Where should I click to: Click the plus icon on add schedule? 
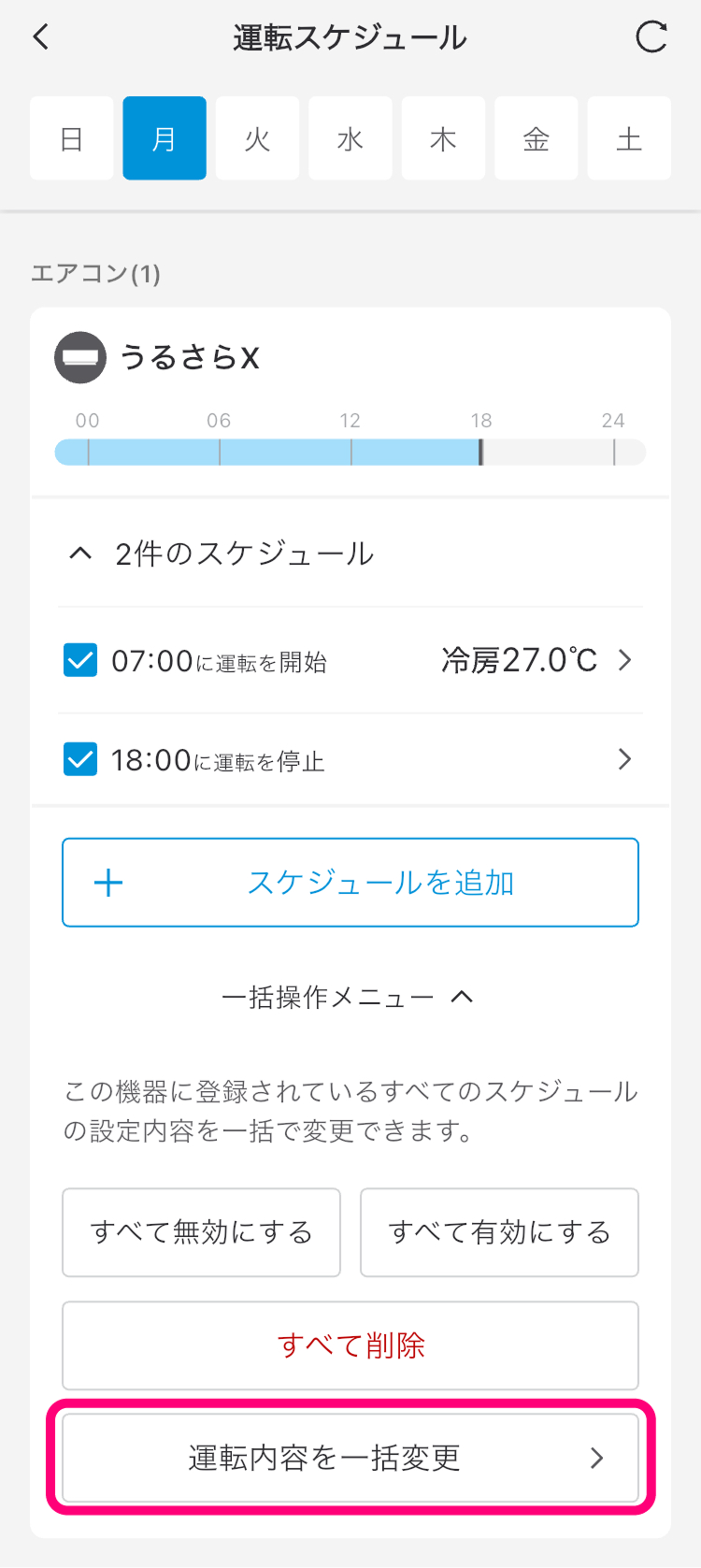click(x=108, y=883)
